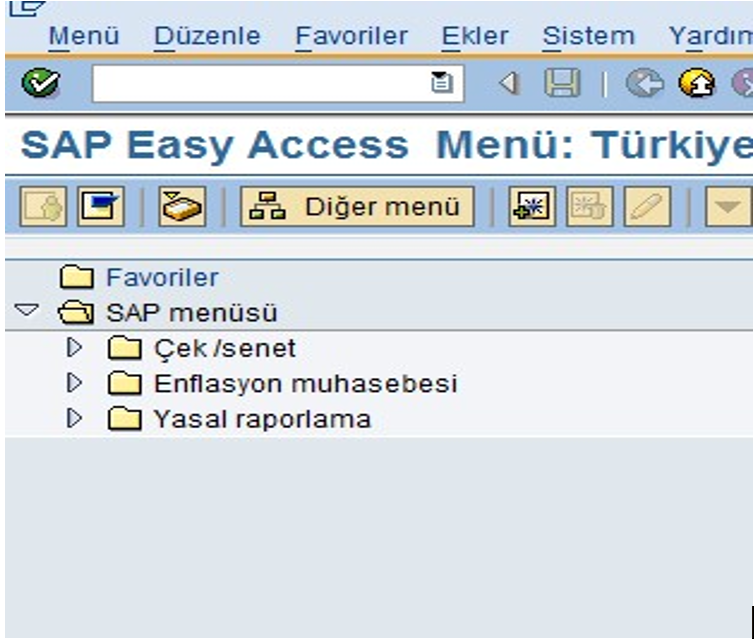The image size is (756, 642).
Task: Click the green checkmark Enter icon
Action: (41, 82)
